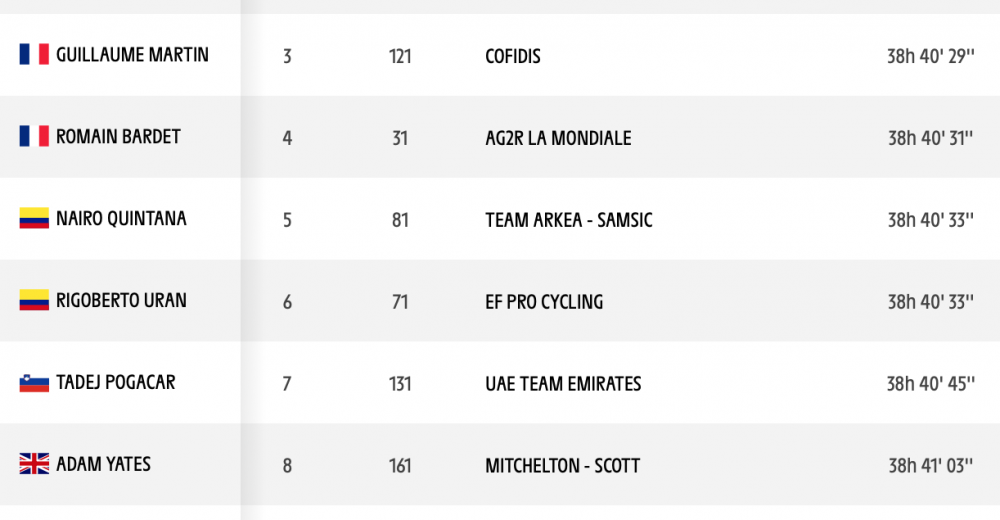The image size is (1000, 520).
Task: Click the British flag beside Adam Yates
Action: pyautogui.click(x=34, y=464)
